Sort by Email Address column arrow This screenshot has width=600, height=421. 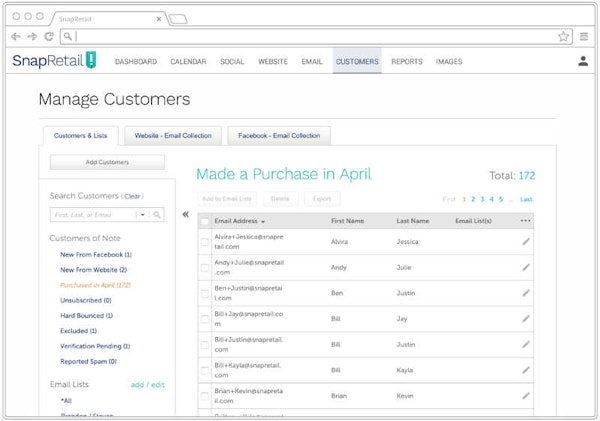pyautogui.click(x=263, y=221)
